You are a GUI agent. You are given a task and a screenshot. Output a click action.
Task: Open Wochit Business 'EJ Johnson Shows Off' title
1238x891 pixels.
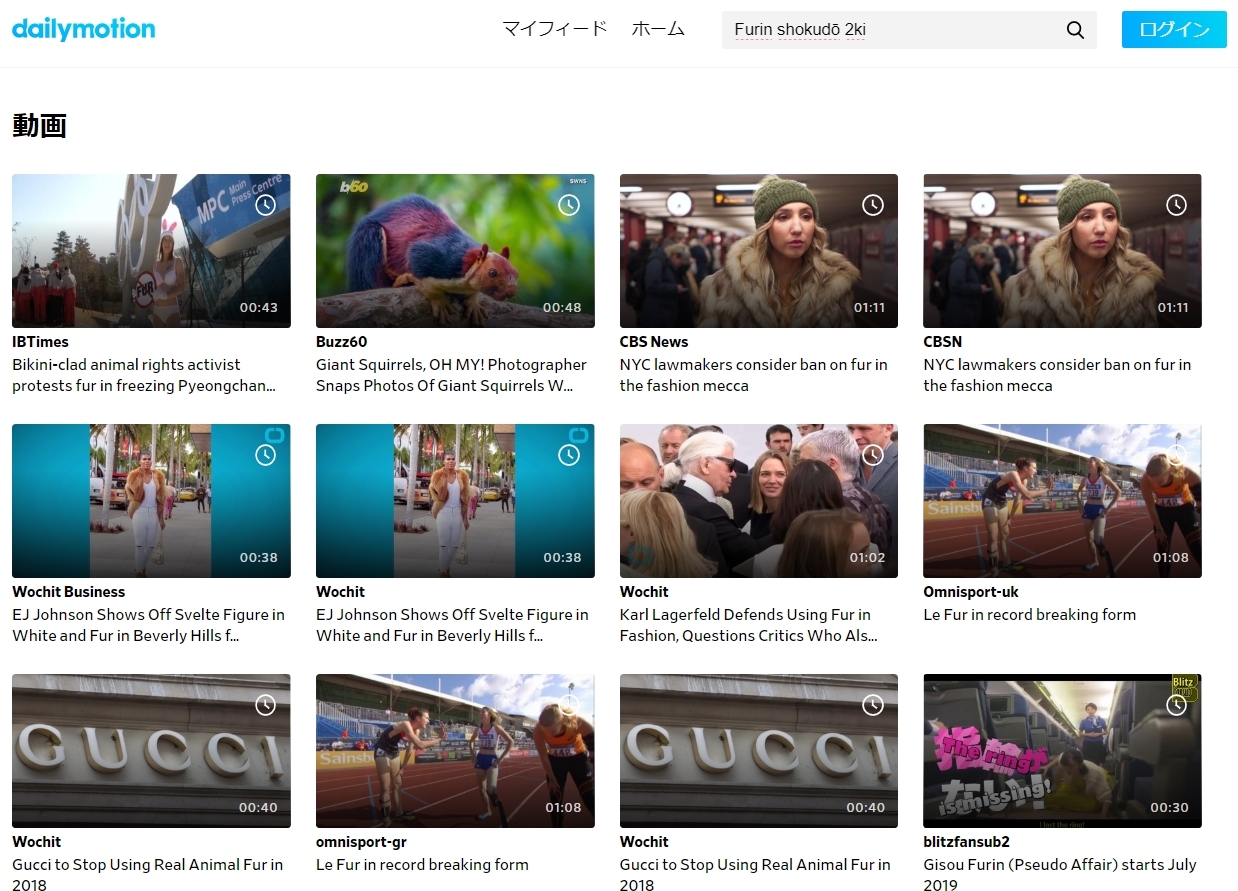[x=148, y=625]
